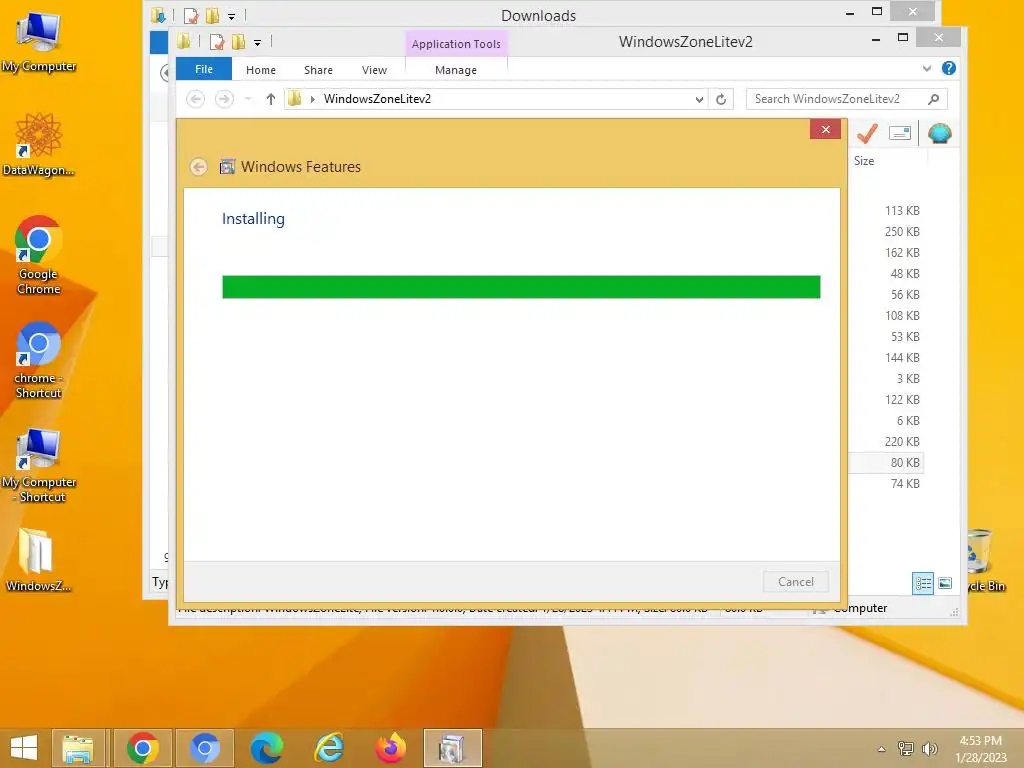1024x768 pixels.
Task: Expand the ribbon with the chevron
Action: coord(927,69)
